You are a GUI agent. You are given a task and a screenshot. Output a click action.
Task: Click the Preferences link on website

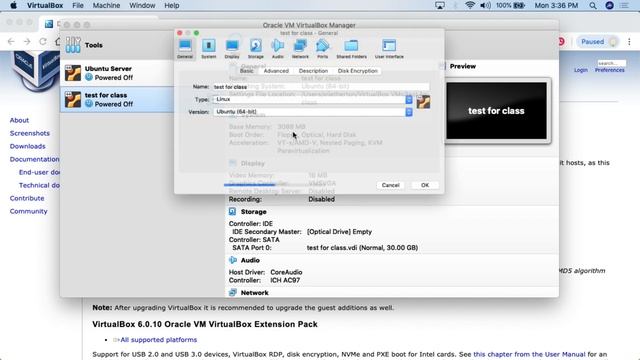[x=609, y=70]
